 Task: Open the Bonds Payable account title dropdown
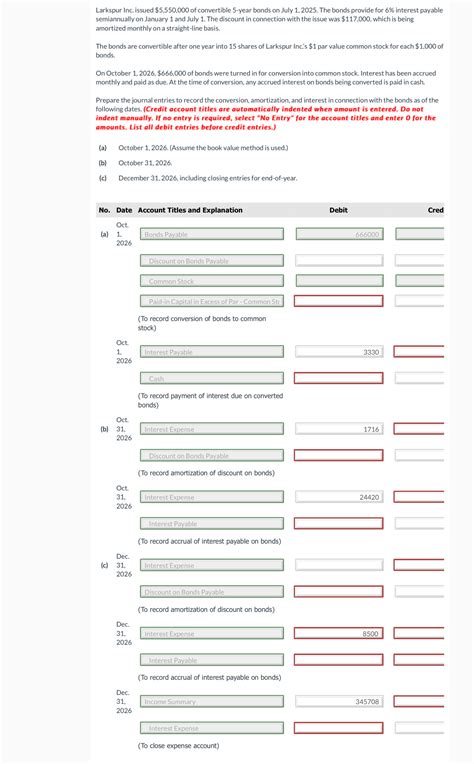212,234
